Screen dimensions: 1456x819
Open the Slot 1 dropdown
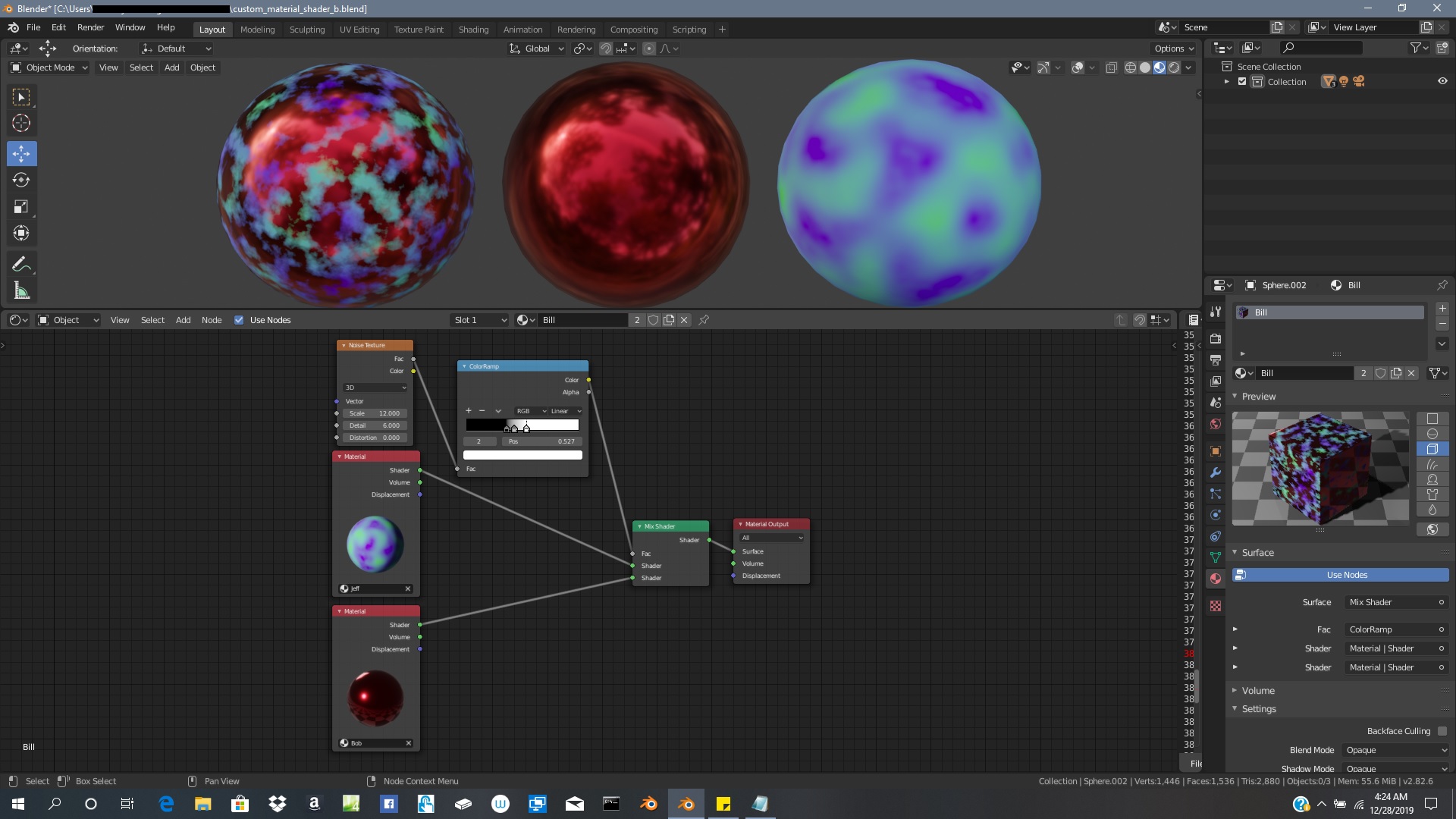pos(480,320)
